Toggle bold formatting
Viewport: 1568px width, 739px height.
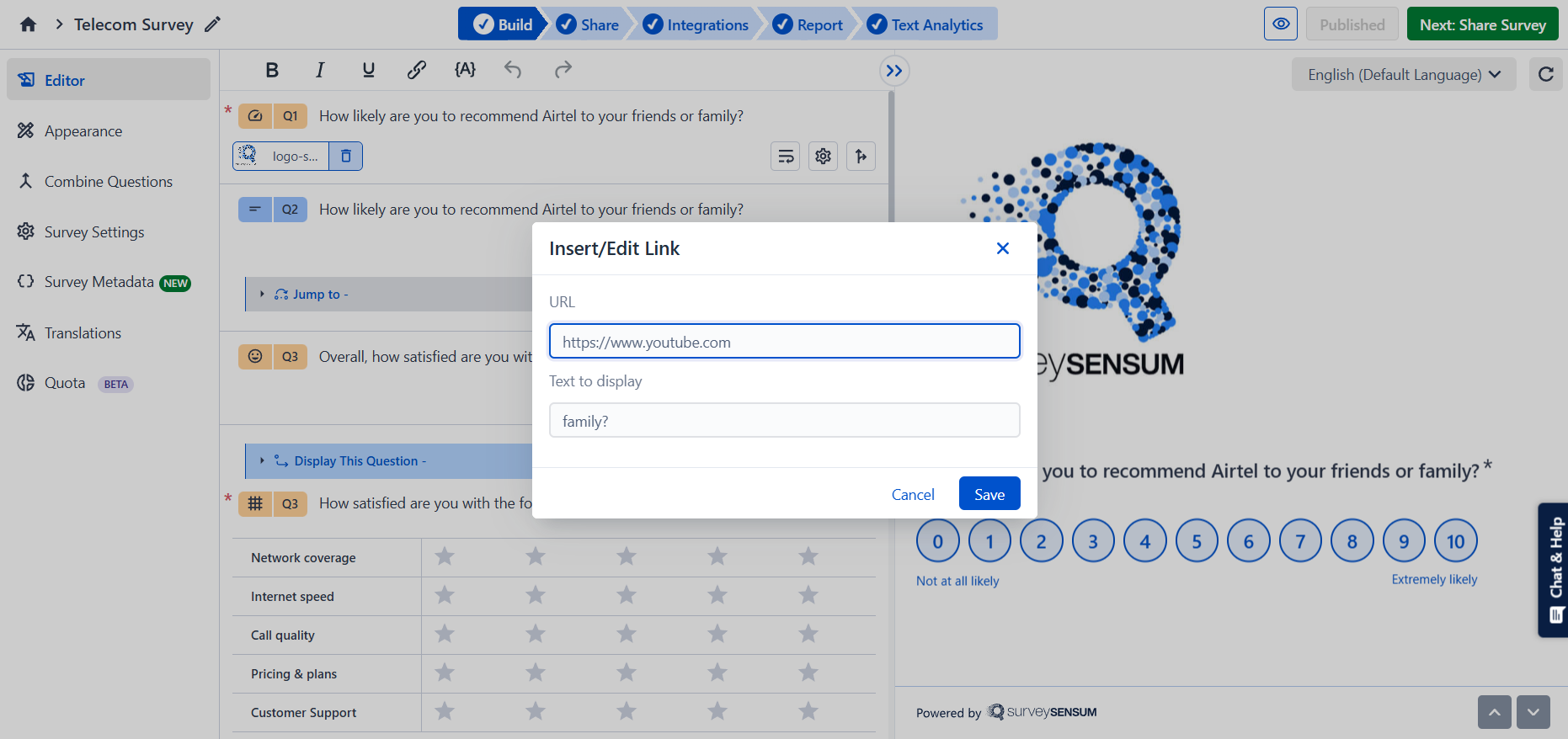272,70
